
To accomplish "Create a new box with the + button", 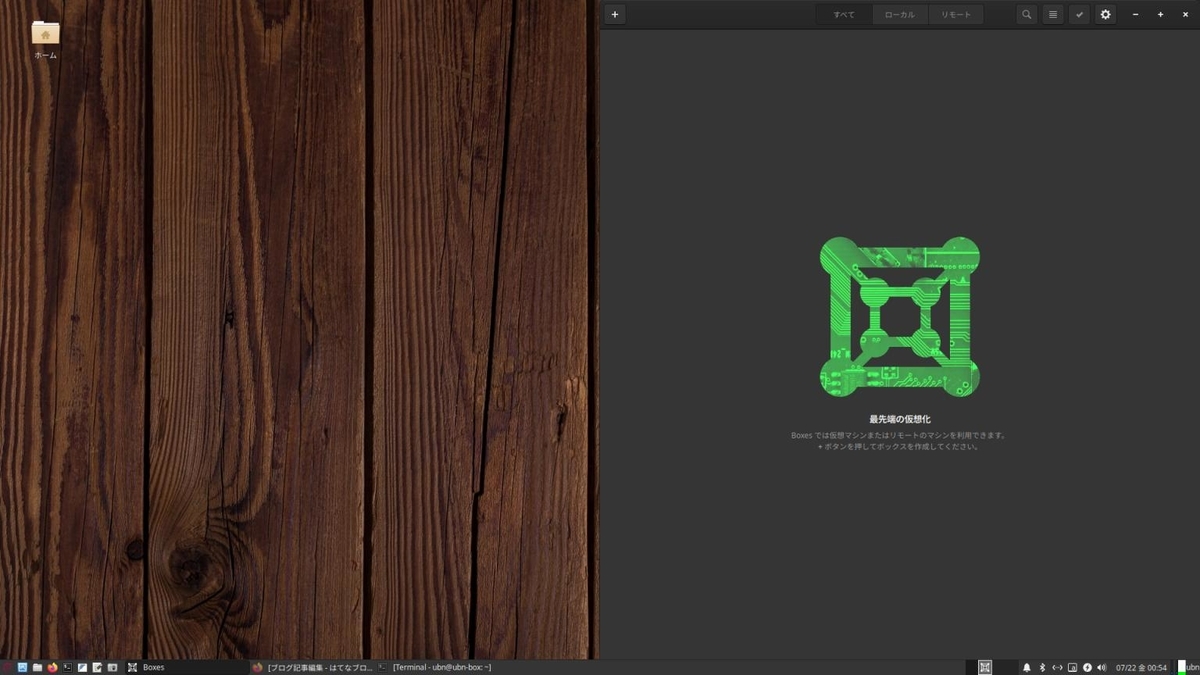I will 614,14.
